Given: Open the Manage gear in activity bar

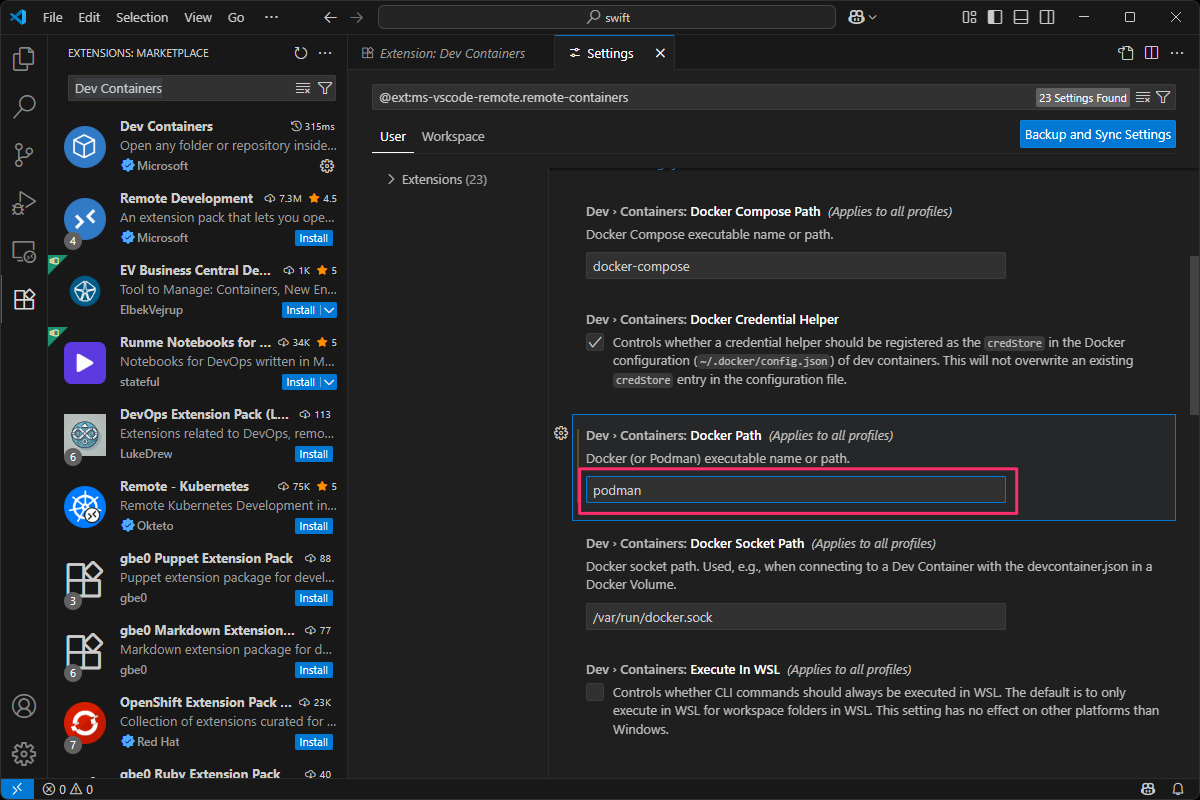Looking at the screenshot, I should pos(24,754).
